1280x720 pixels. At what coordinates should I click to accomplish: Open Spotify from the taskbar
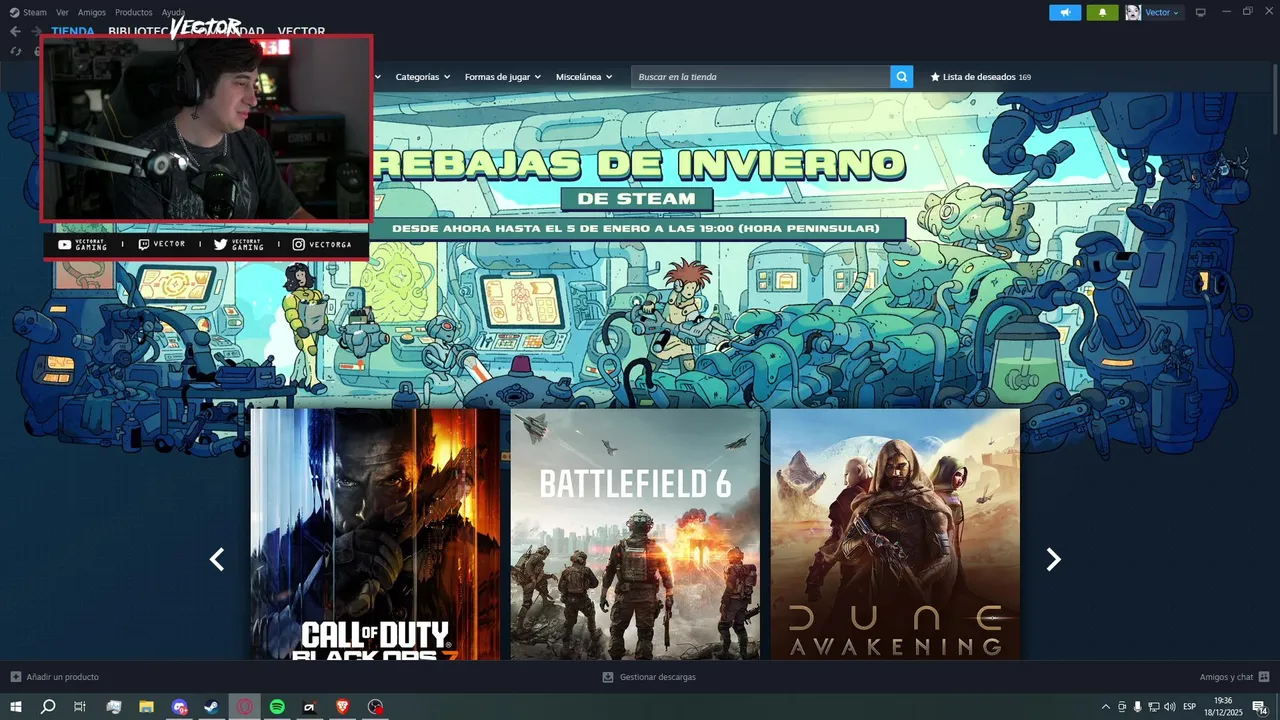(x=277, y=707)
